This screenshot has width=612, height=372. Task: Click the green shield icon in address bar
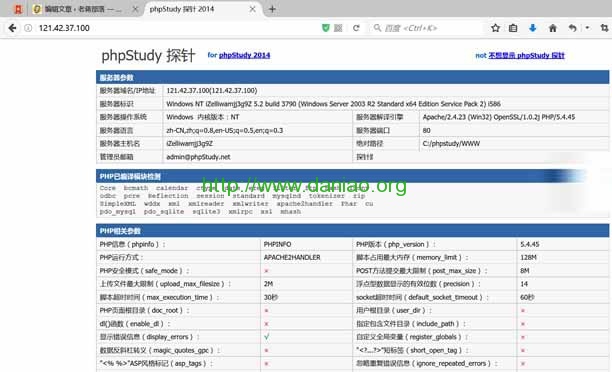[x=326, y=28]
